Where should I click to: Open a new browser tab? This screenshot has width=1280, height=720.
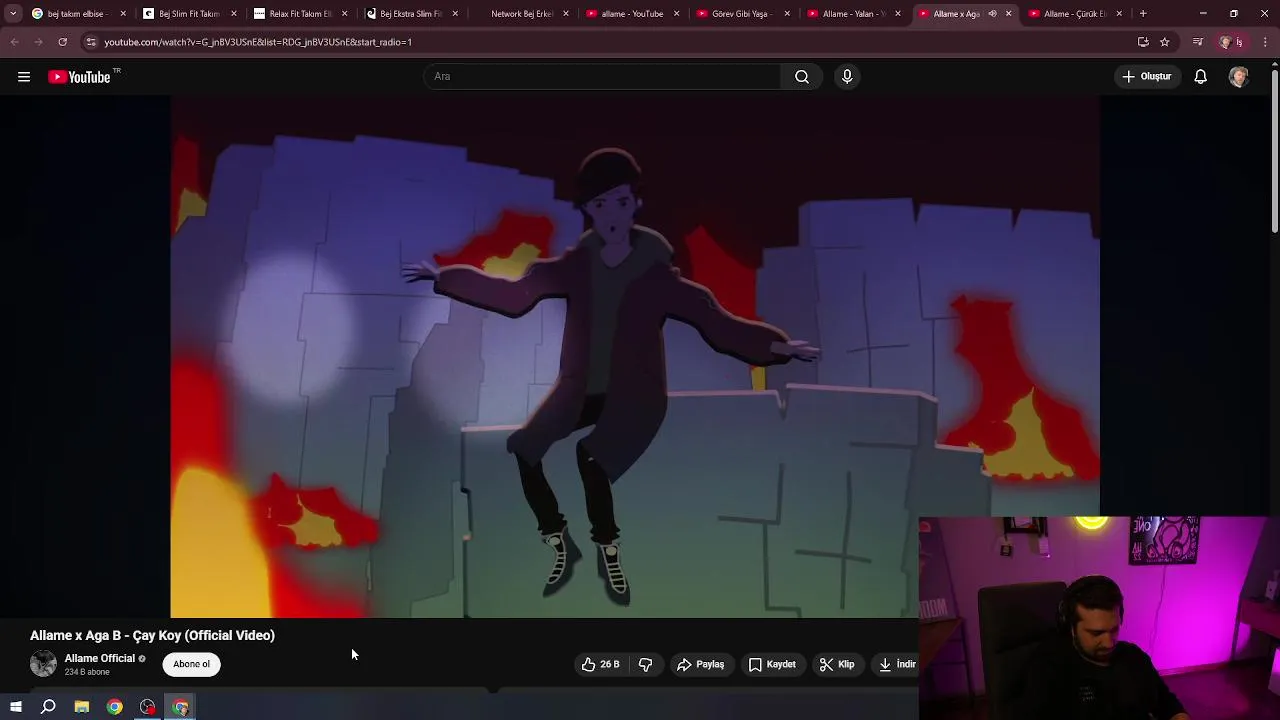click(x=1143, y=14)
